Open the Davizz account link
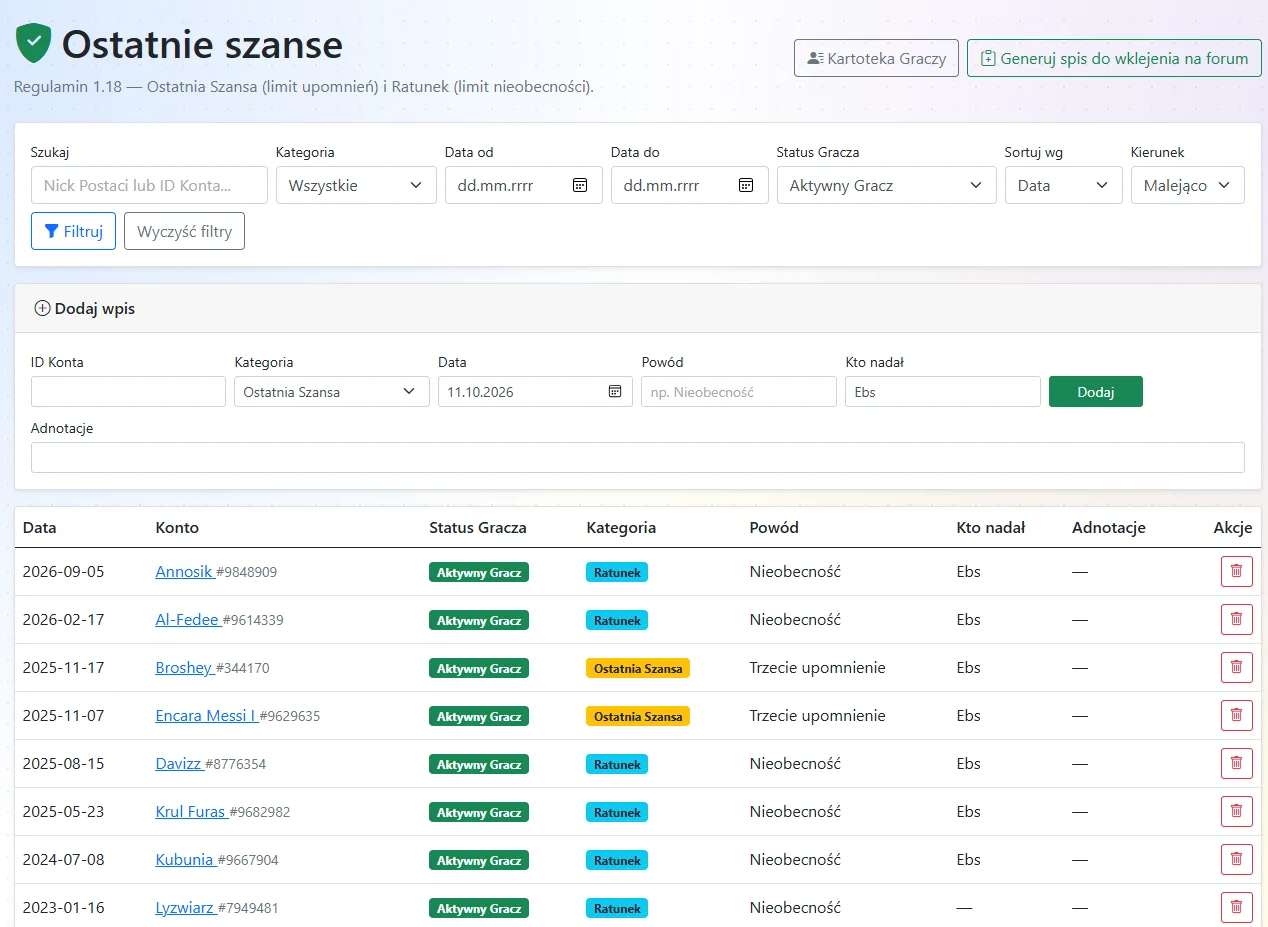The width and height of the screenshot is (1268, 927). click(x=179, y=763)
